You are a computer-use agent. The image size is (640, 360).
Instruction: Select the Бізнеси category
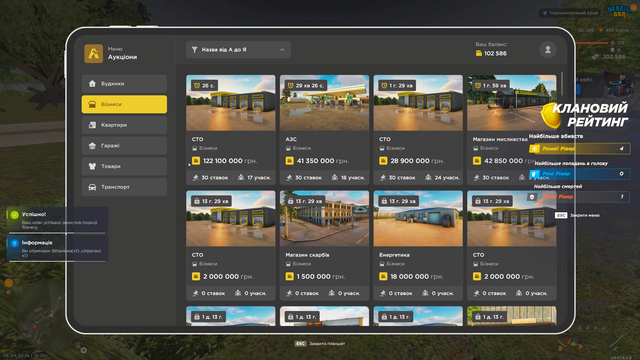[124, 104]
